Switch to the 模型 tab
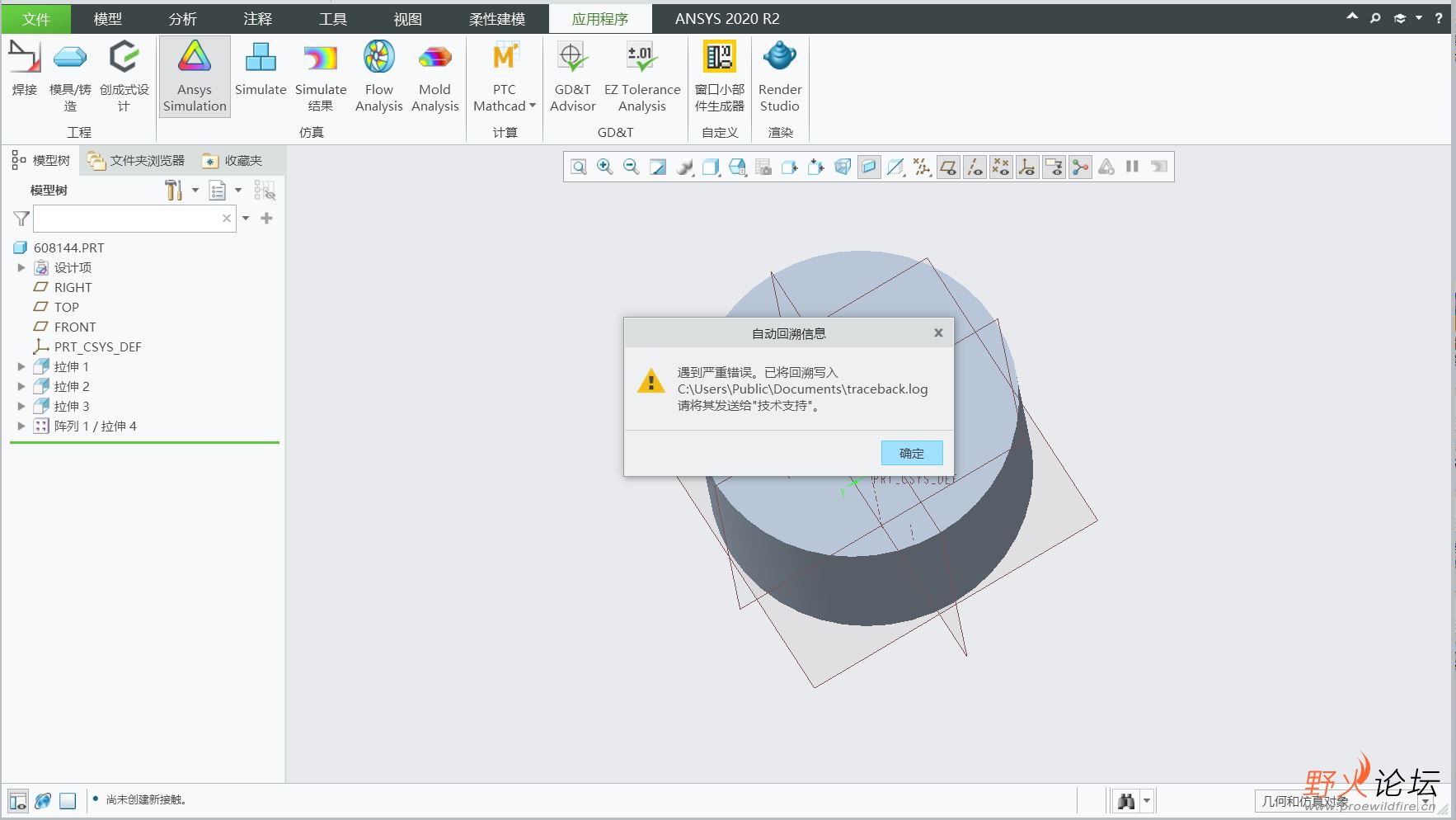 pyautogui.click(x=108, y=19)
